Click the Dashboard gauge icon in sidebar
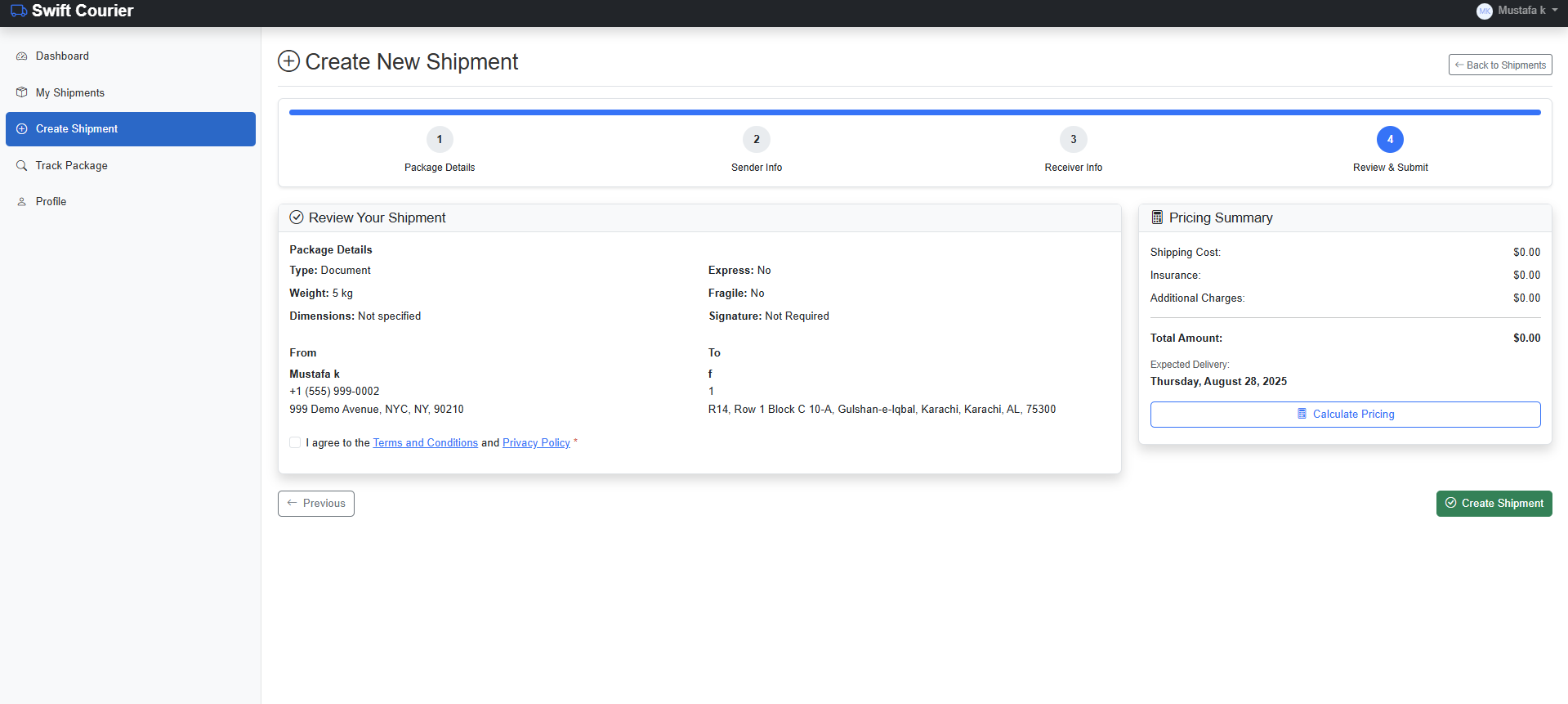1568x704 pixels. tap(22, 56)
